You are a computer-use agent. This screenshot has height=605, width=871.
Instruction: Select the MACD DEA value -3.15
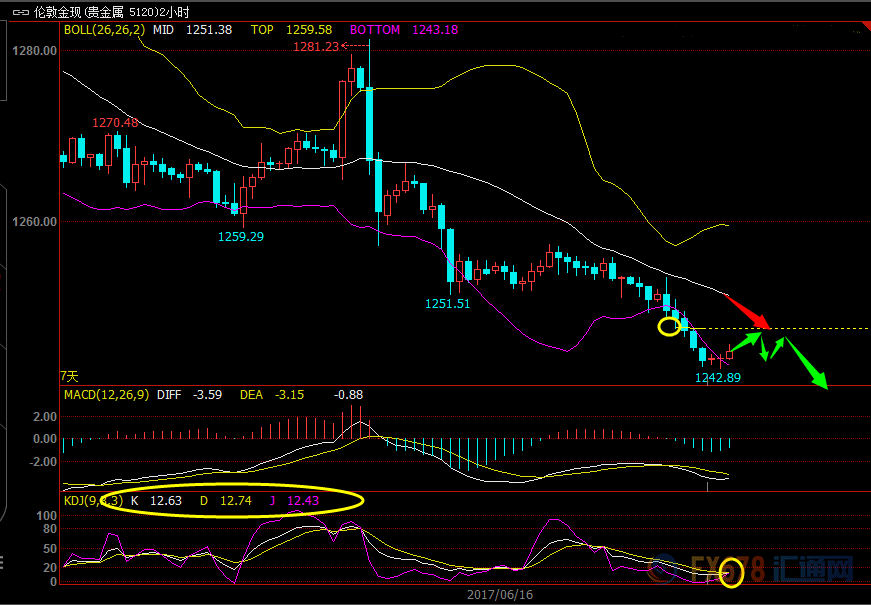289,395
